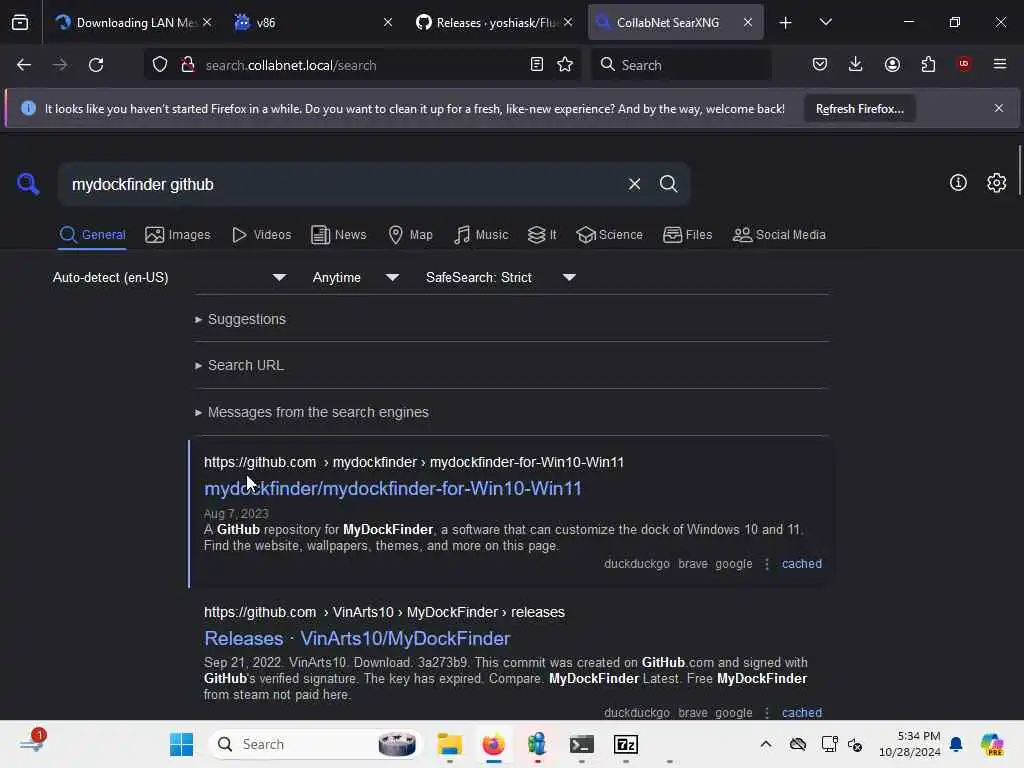
Task: Expand Messages from the search engines
Action: [312, 413]
